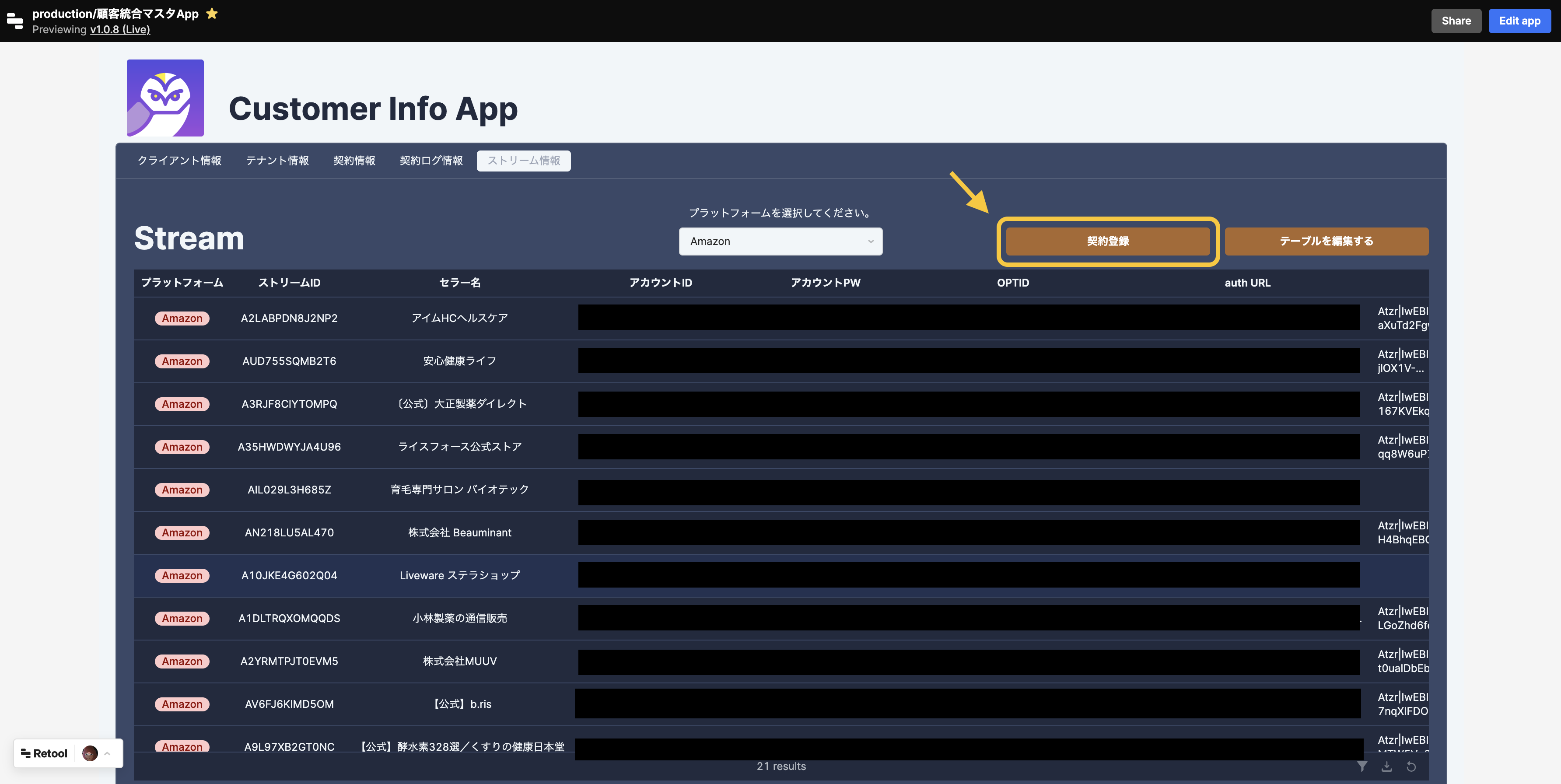
Task: Click the owl app logo image
Action: click(165, 98)
